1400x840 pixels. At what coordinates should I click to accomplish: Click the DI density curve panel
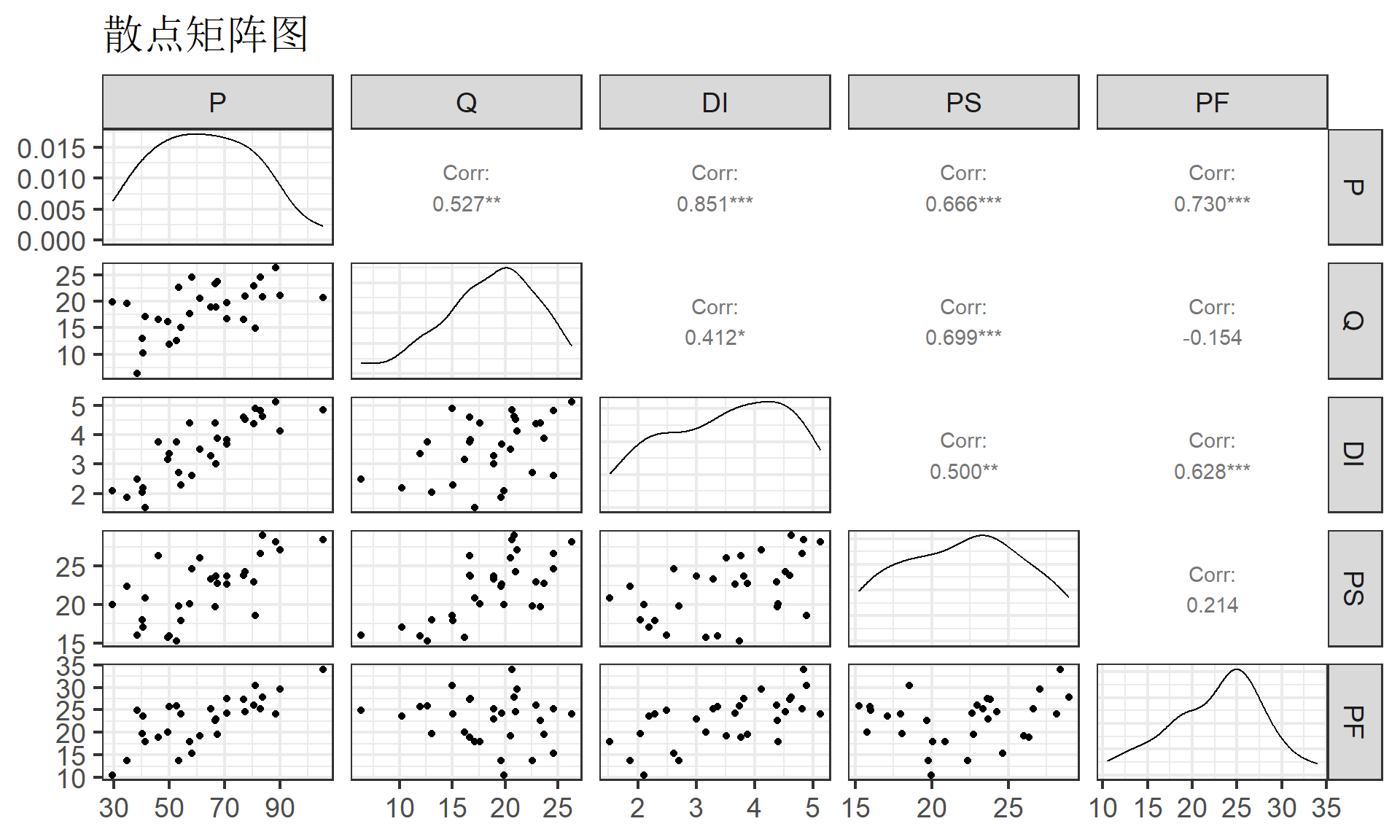point(715,454)
